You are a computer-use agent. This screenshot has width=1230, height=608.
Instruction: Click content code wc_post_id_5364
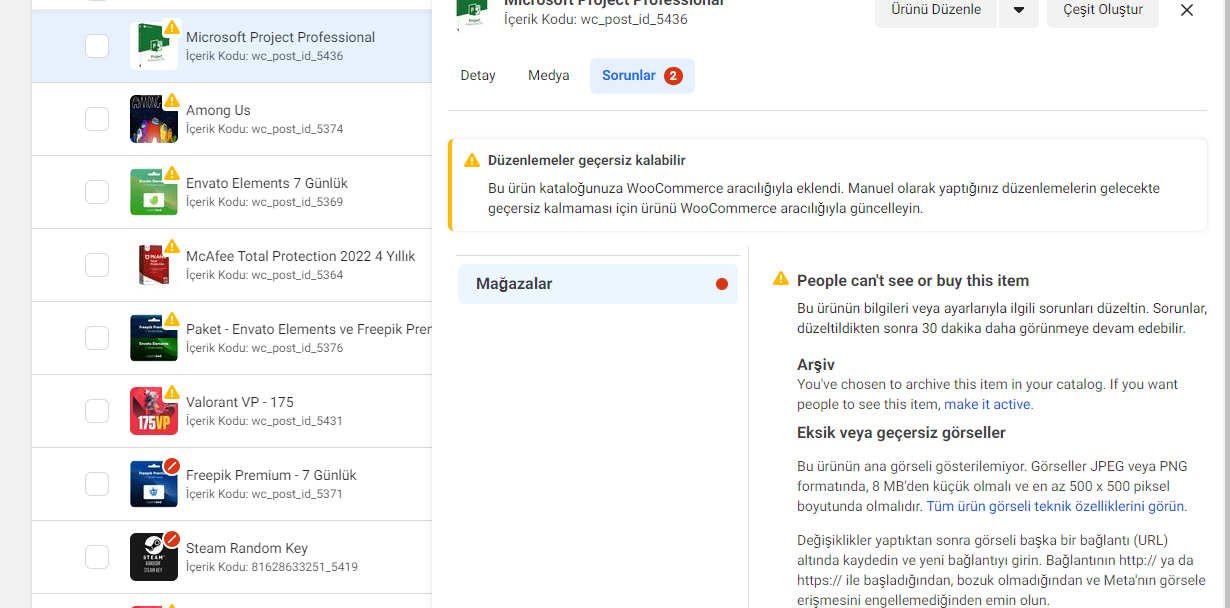click(x=297, y=275)
